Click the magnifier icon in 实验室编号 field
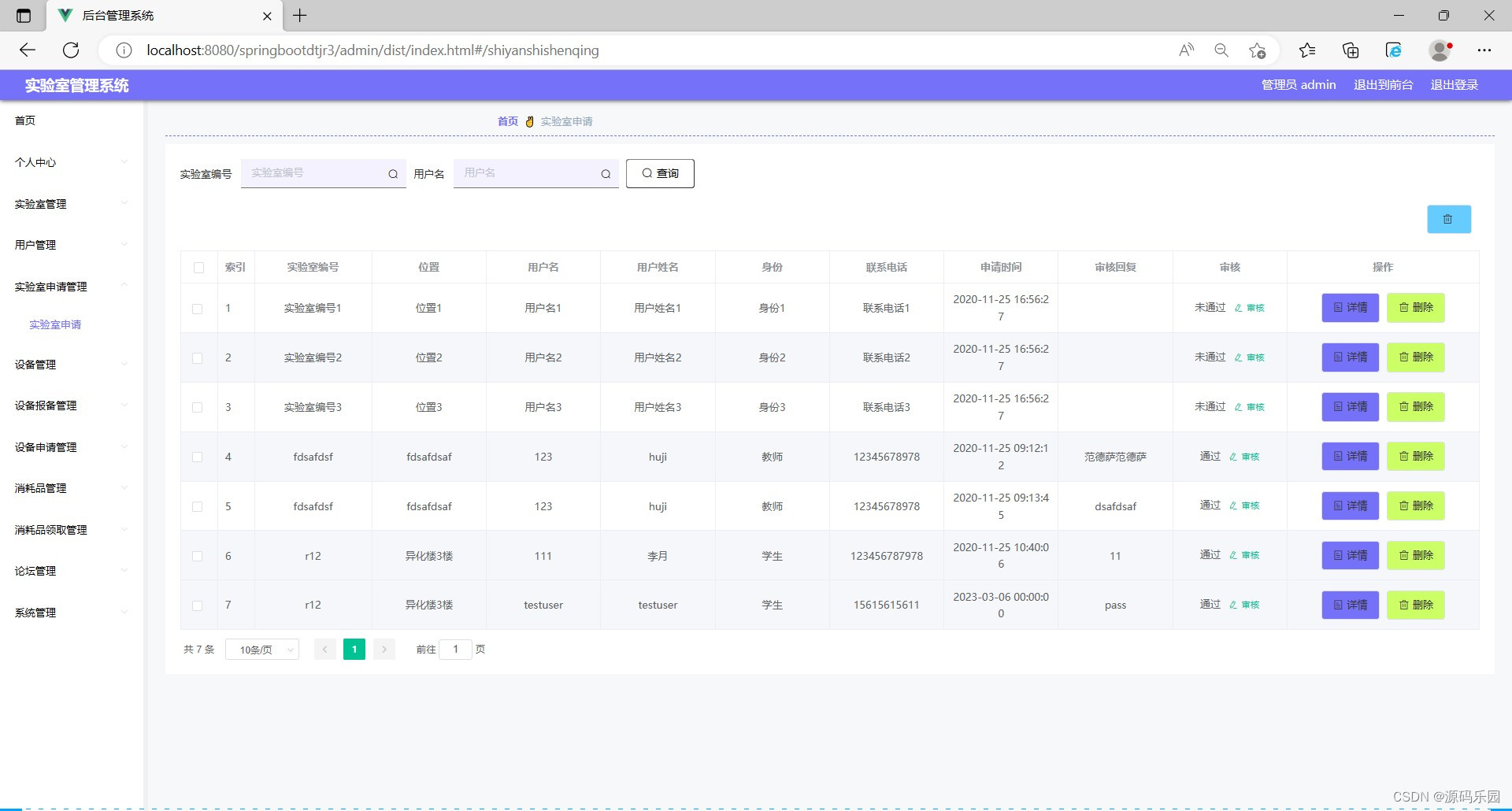 (392, 173)
